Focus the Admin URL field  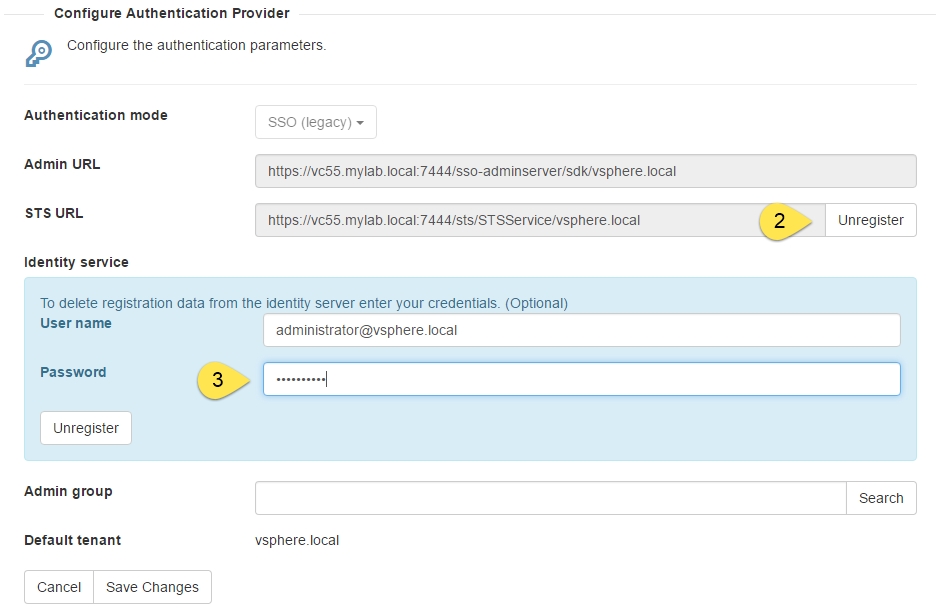(x=586, y=171)
